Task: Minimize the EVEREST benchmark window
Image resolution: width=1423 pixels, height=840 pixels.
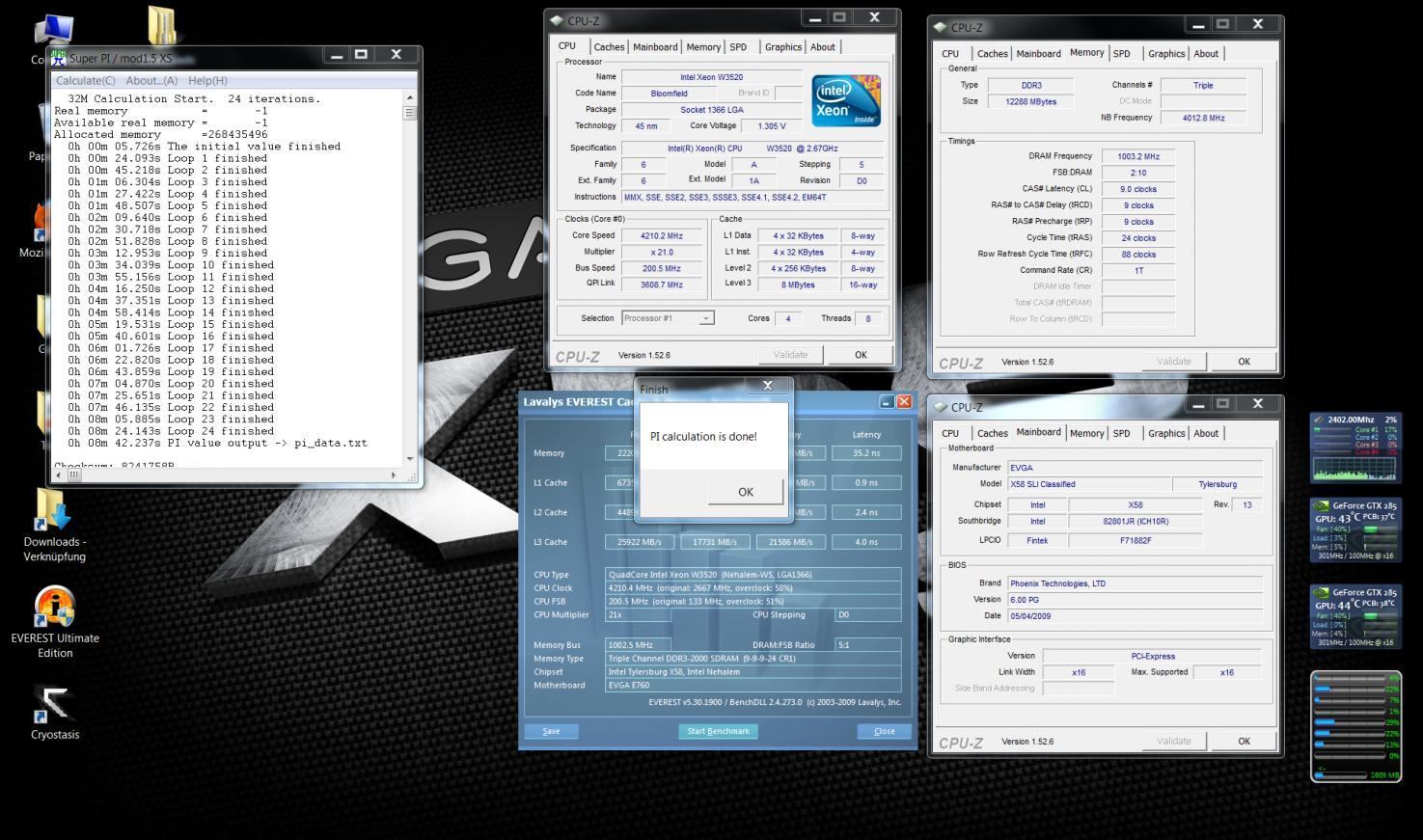Action: [x=887, y=401]
